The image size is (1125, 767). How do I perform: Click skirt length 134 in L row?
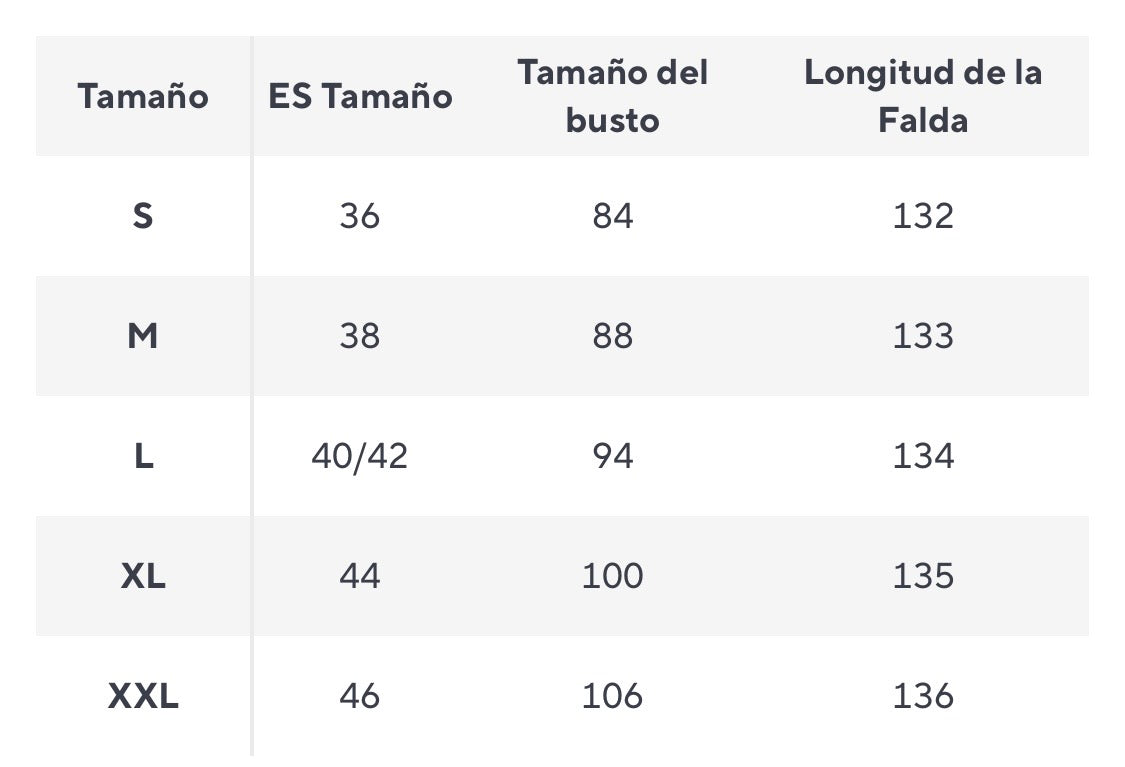pyautogui.click(x=923, y=456)
